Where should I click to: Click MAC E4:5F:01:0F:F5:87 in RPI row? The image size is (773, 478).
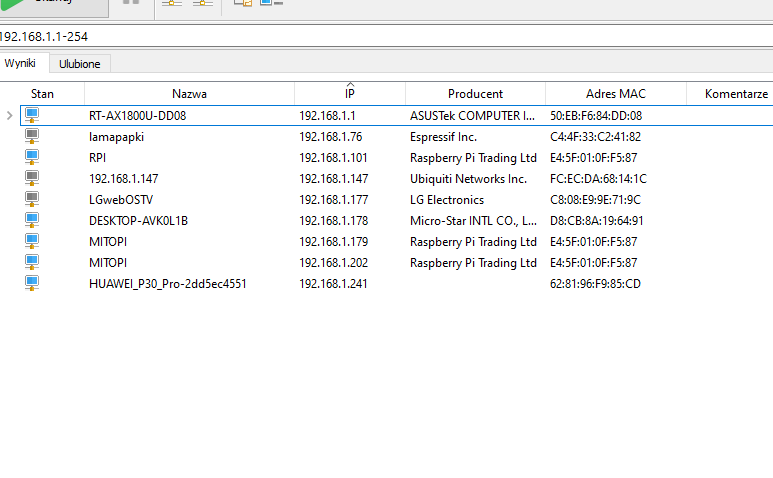coord(594,158)
